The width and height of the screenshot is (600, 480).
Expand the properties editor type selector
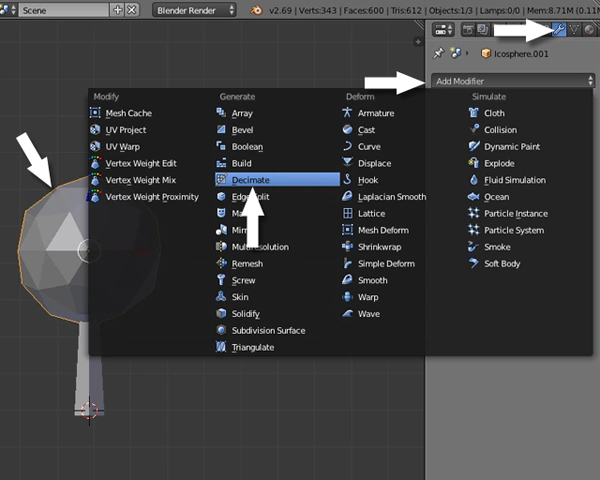443,29
